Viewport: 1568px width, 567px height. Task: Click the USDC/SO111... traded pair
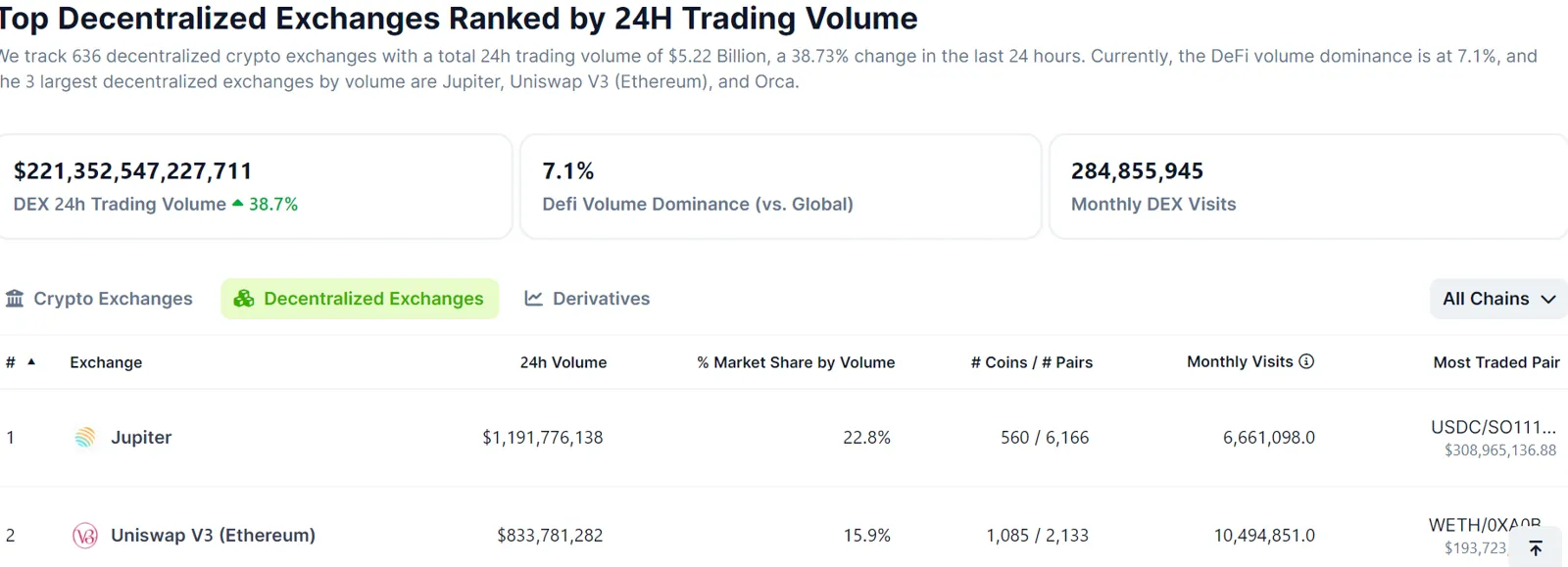point(1493,427)
